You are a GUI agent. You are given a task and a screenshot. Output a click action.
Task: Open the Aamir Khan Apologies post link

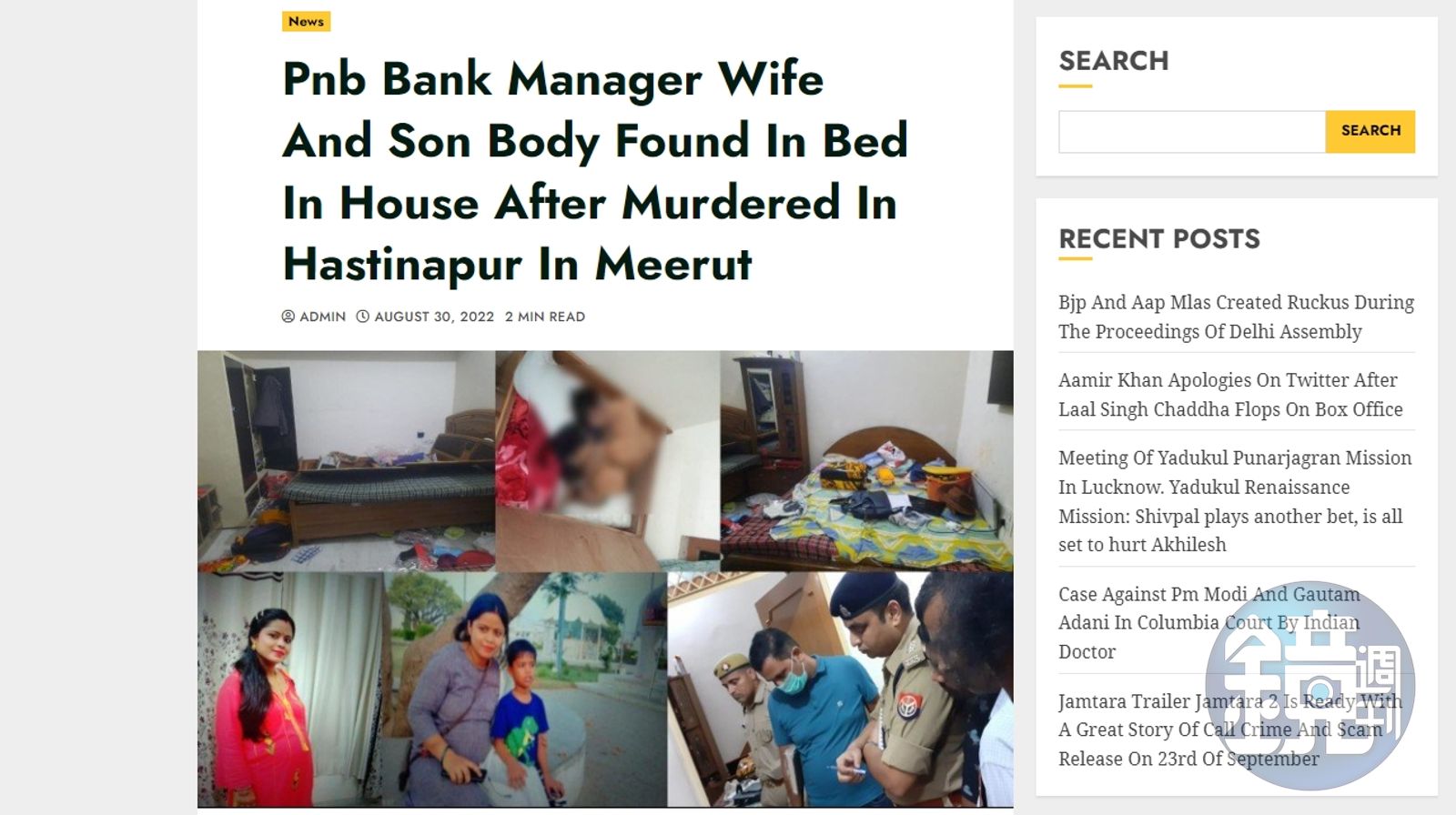[1230, 395]
